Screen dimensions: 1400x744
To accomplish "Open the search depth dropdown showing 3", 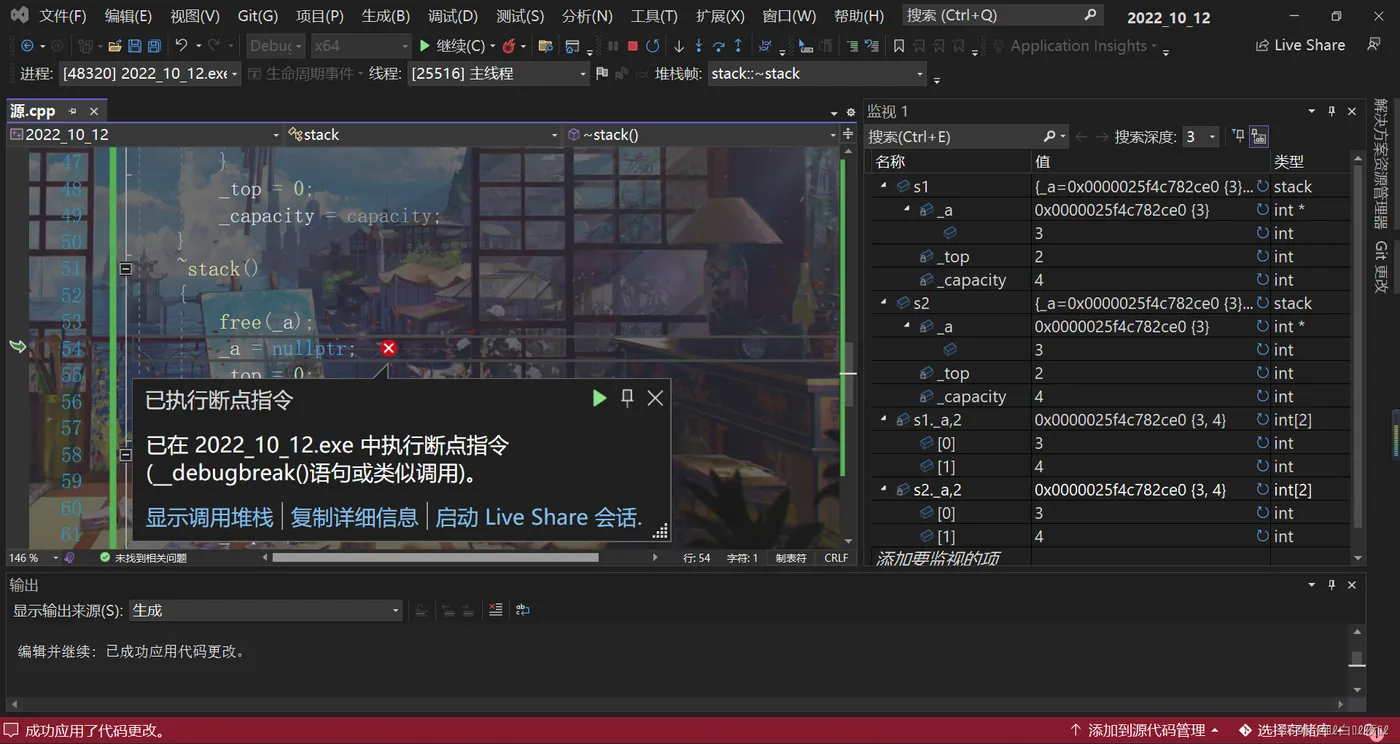I will coord(1200,137).
